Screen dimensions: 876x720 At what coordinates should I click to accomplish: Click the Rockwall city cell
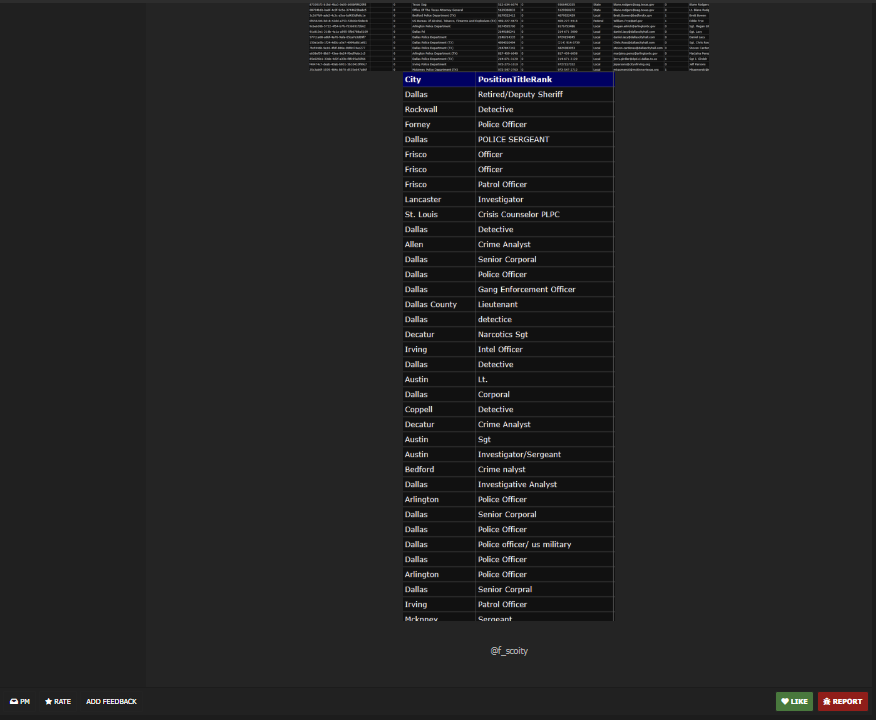(x=421, y=109)
